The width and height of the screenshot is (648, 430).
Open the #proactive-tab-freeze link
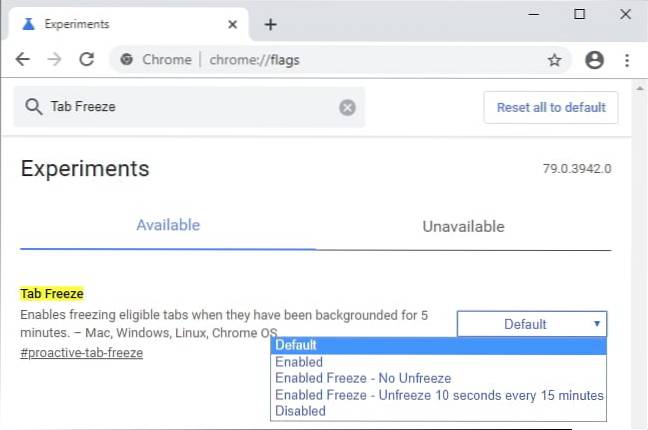pyautogui.click(x=81, y=353)
